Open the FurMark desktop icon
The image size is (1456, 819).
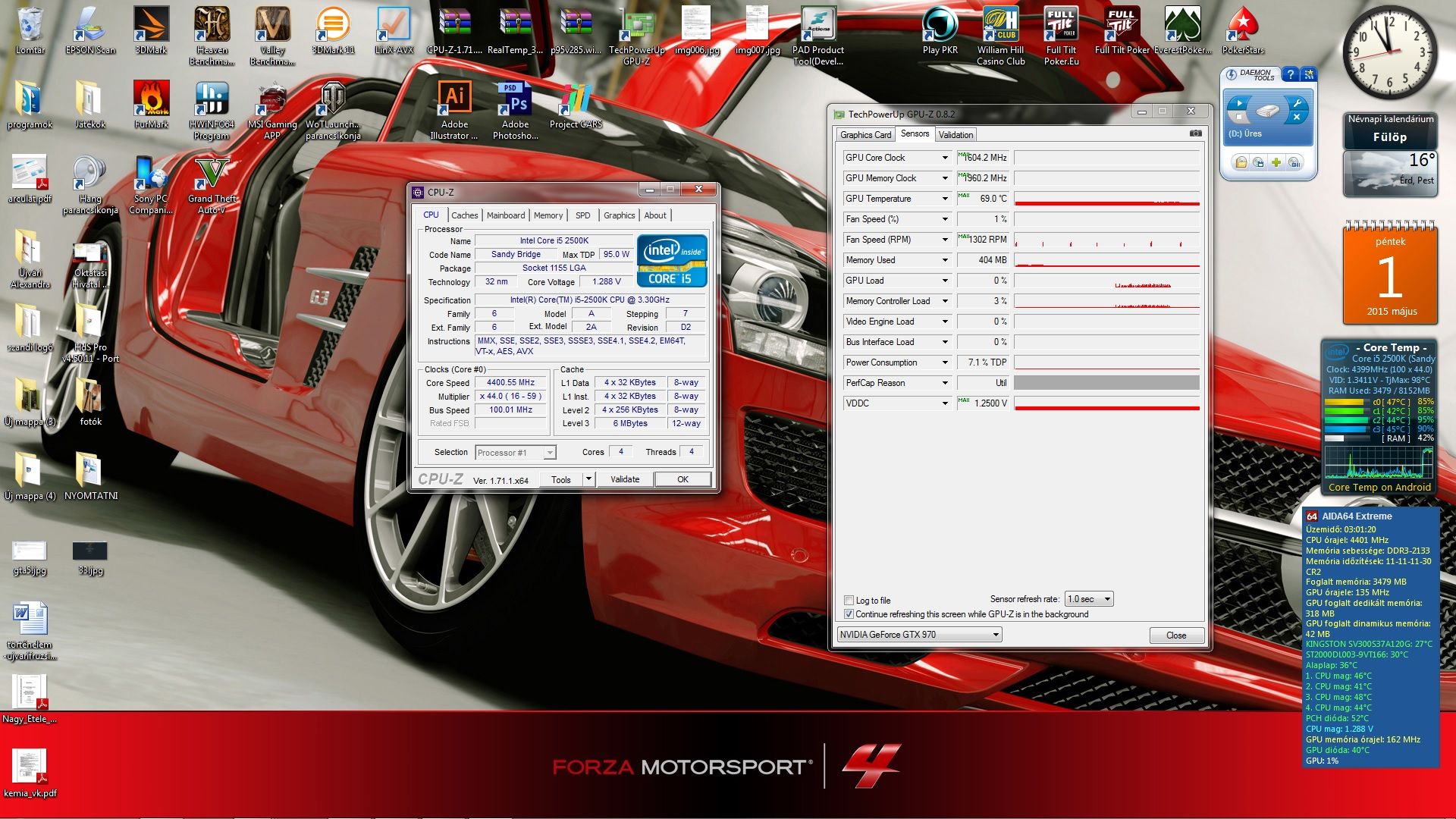click(x=151, y=105)
